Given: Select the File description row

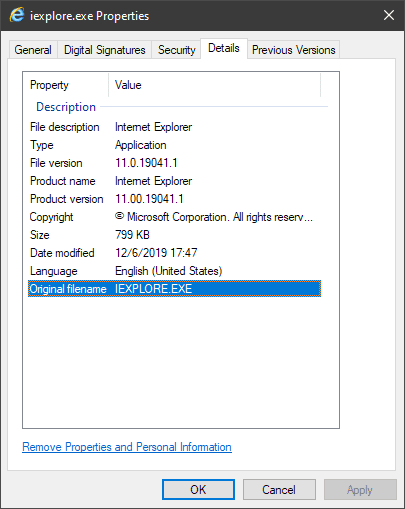Looking at the screenshot, I should tap(174, 127).
